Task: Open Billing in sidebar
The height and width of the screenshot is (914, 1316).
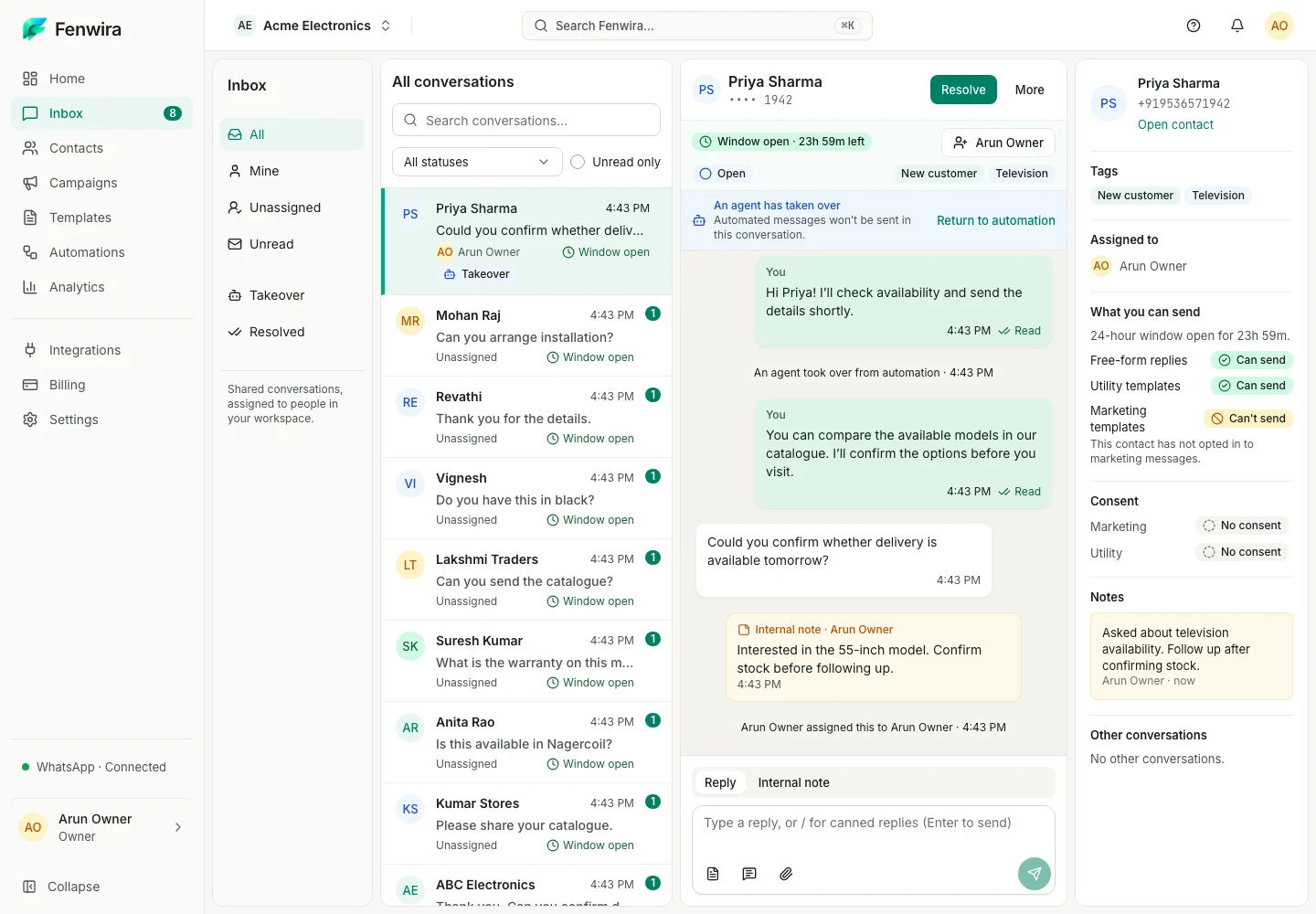Action: (x=101, y=385)
